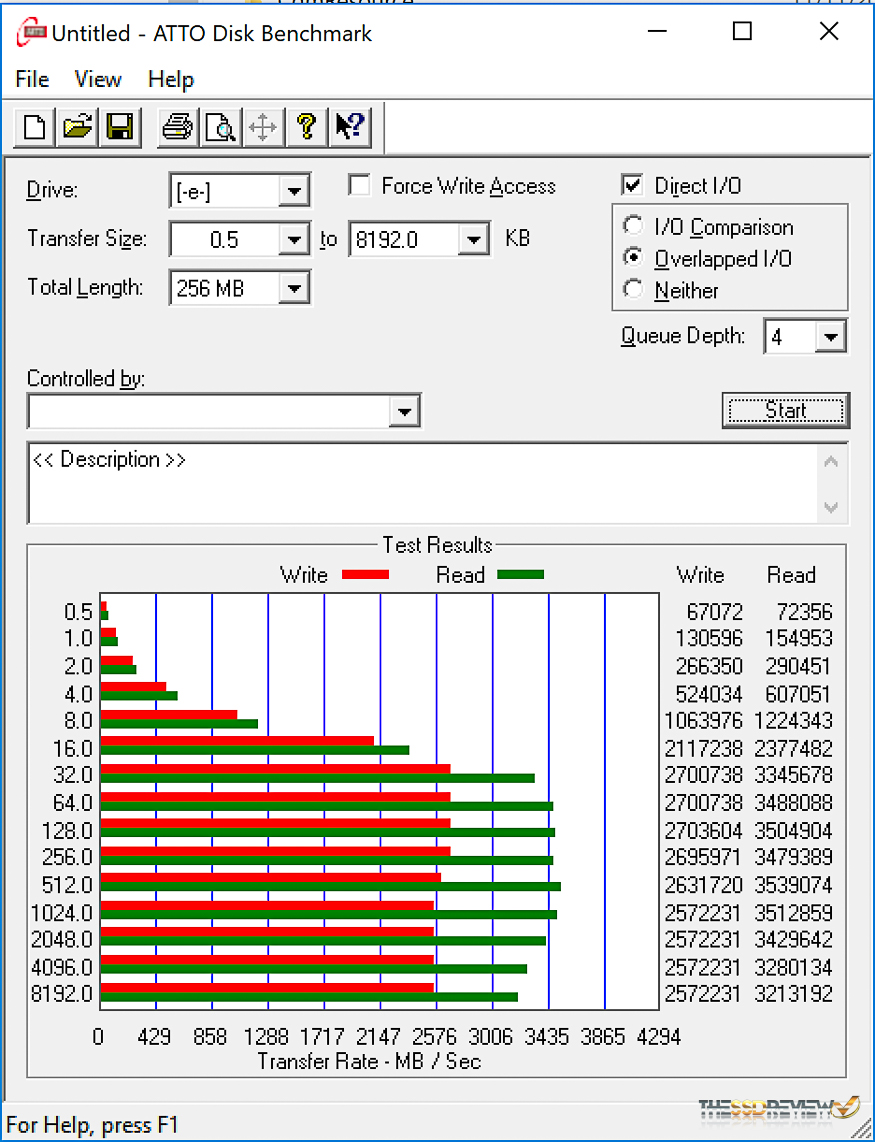Click the New document toolbar icon
Screen dimensions: 875x1142
coord(34,127)
